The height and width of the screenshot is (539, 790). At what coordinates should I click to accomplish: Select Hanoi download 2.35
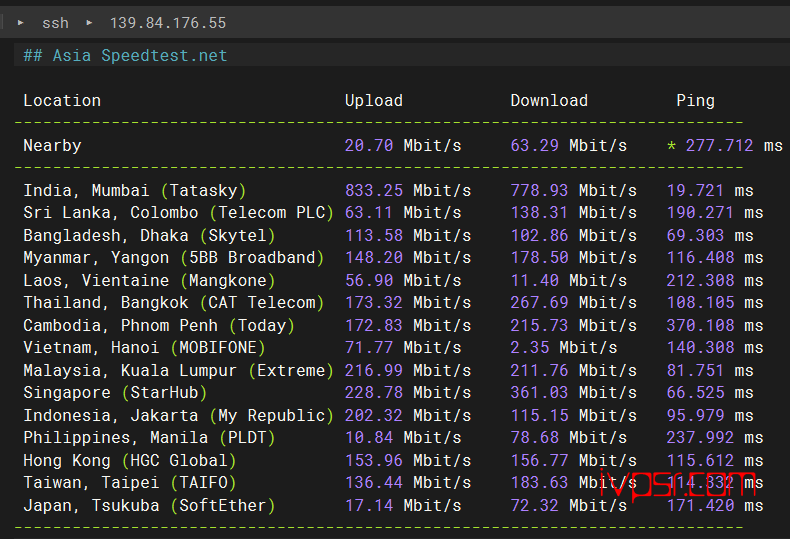tap(530, 348)
